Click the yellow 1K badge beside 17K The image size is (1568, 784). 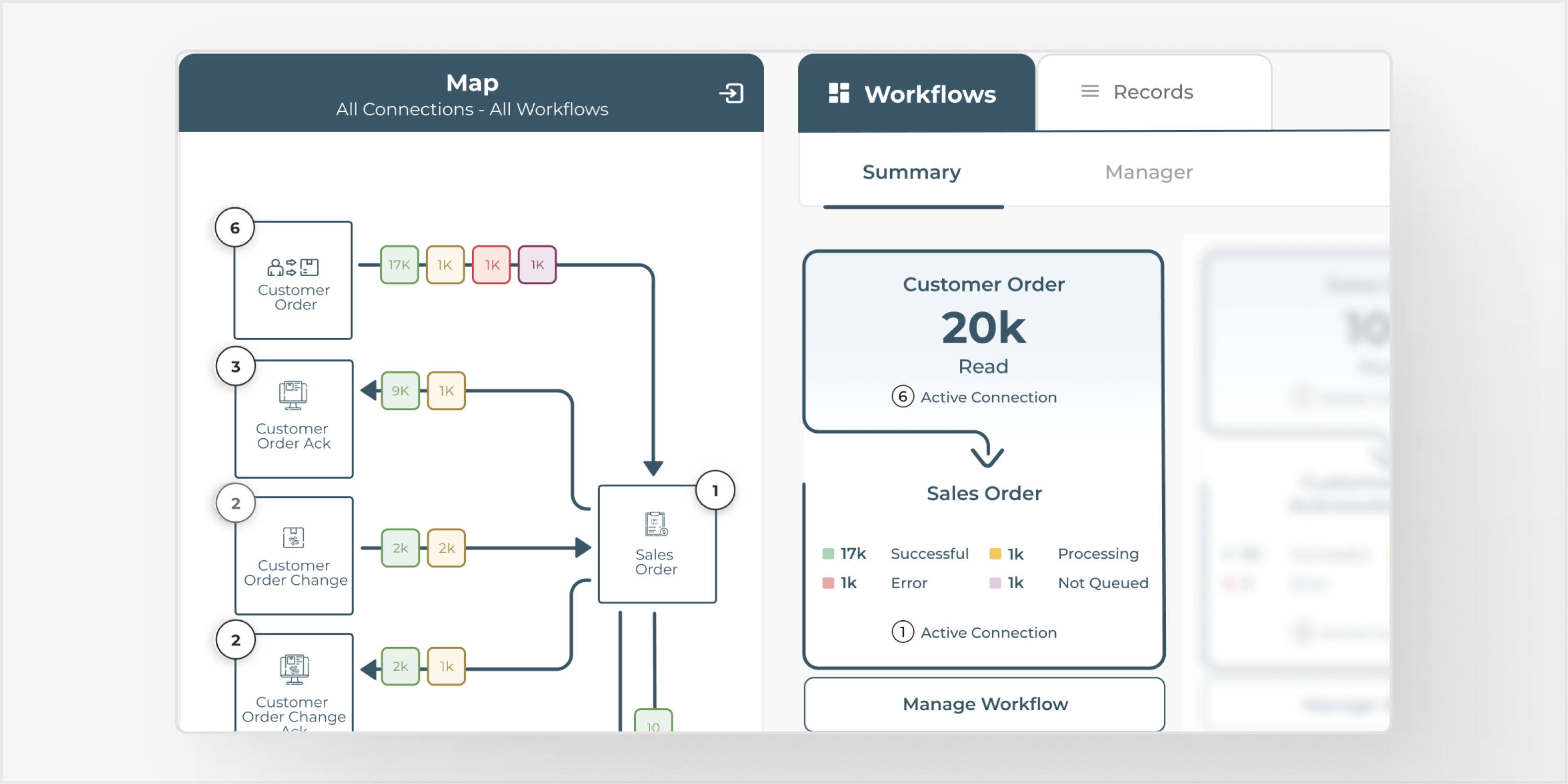pyautogui.click(x=445, y=265)
